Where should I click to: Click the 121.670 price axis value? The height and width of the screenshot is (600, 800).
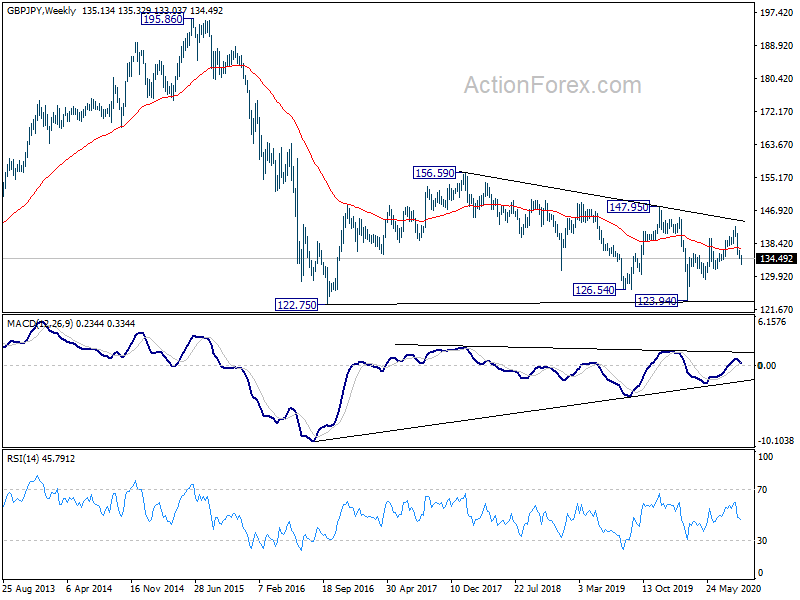776,309
